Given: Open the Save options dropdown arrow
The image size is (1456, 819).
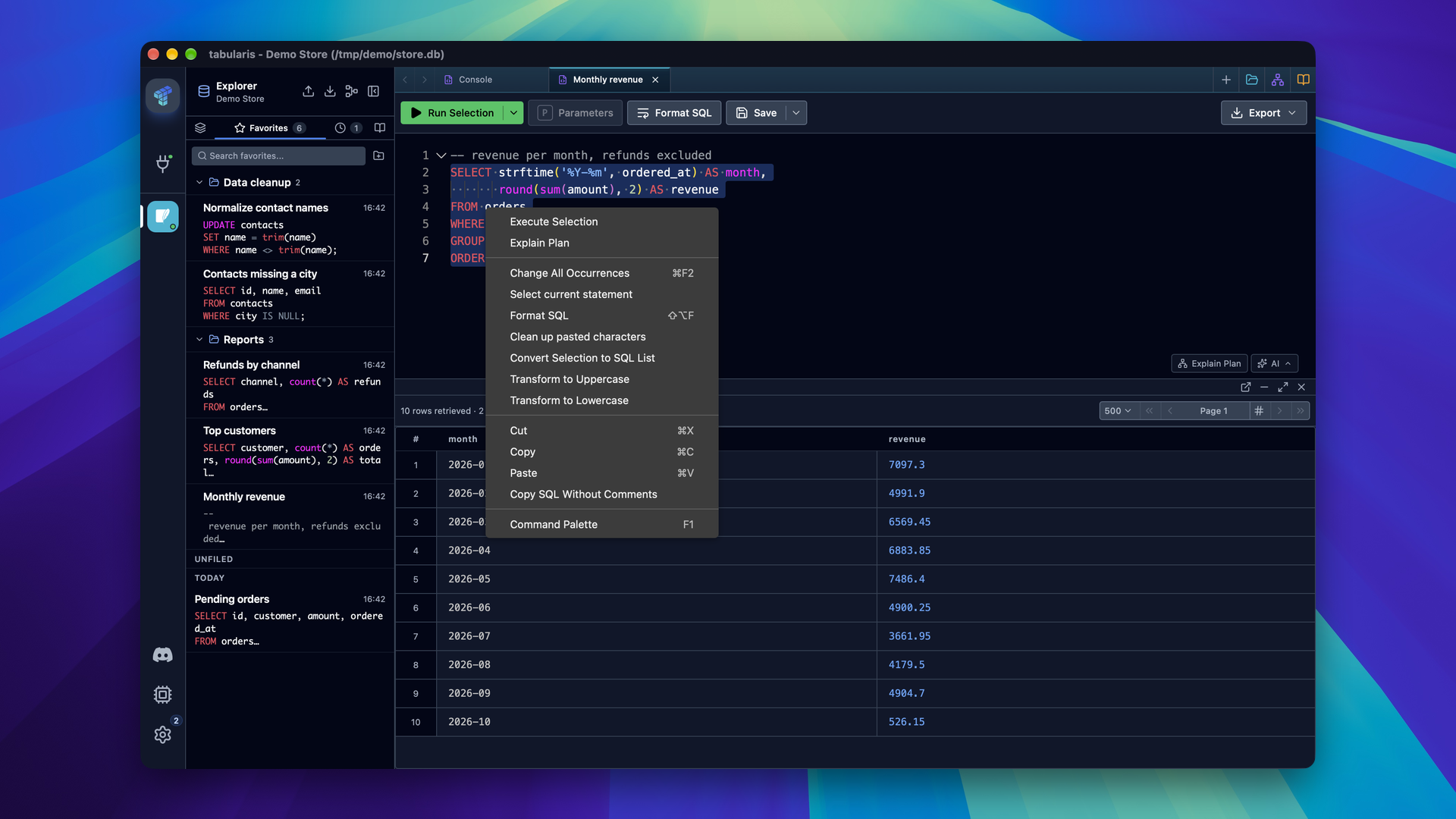Looking at the screenshot, I should tap(796, 113).
